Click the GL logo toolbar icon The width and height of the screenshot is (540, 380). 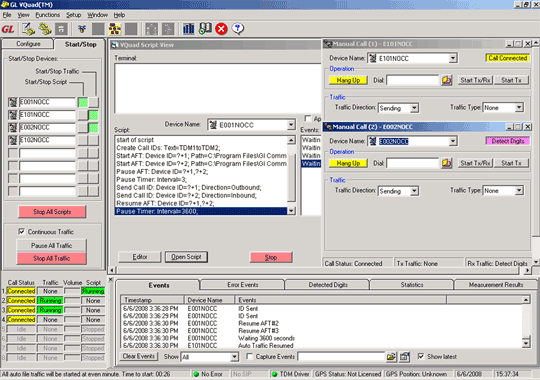click(8, 29)
